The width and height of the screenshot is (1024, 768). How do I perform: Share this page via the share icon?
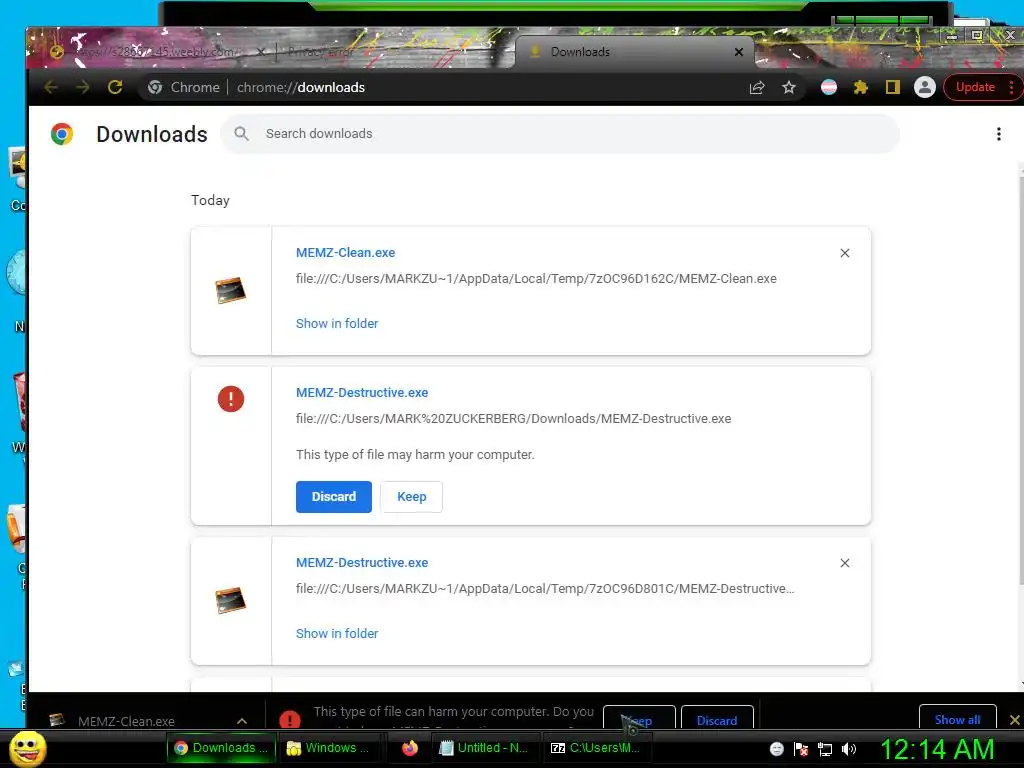[x=757, y=88]
